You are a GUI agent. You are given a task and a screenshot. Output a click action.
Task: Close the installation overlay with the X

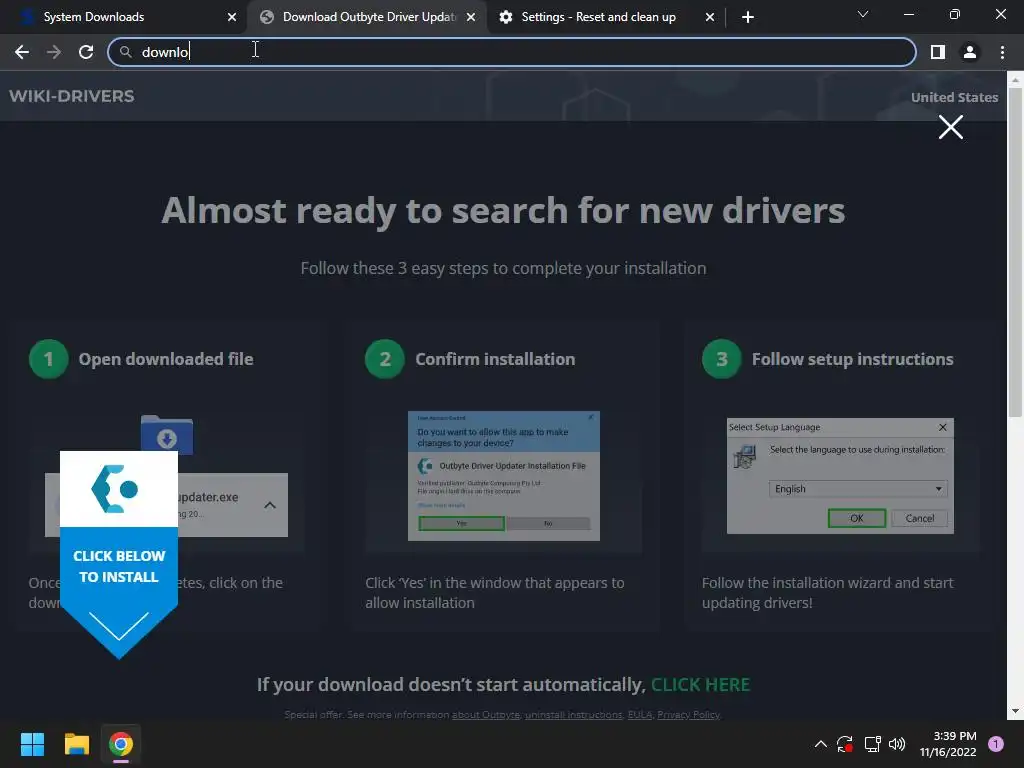tap(951, 127)
